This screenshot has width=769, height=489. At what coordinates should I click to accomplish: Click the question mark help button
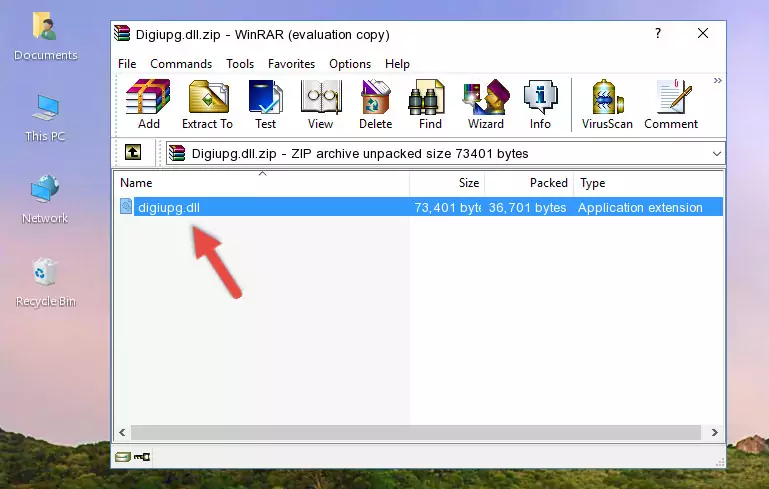click(658, 33)
